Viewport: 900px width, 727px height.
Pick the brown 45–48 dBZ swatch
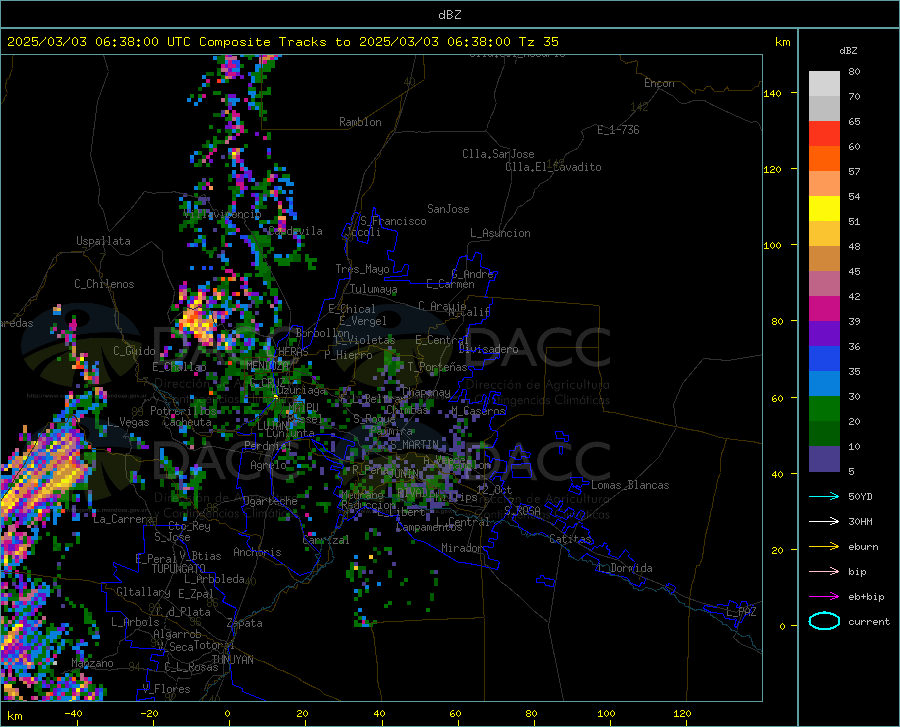824,259
